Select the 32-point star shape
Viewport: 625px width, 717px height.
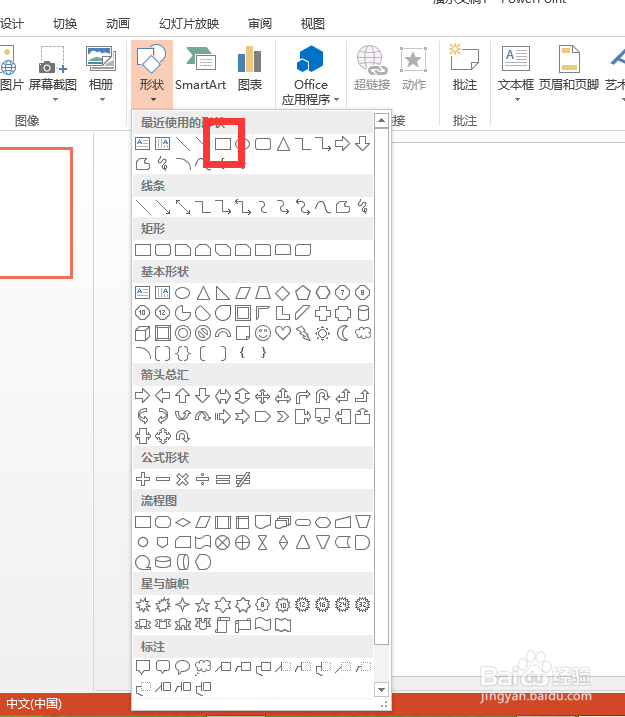363,605
